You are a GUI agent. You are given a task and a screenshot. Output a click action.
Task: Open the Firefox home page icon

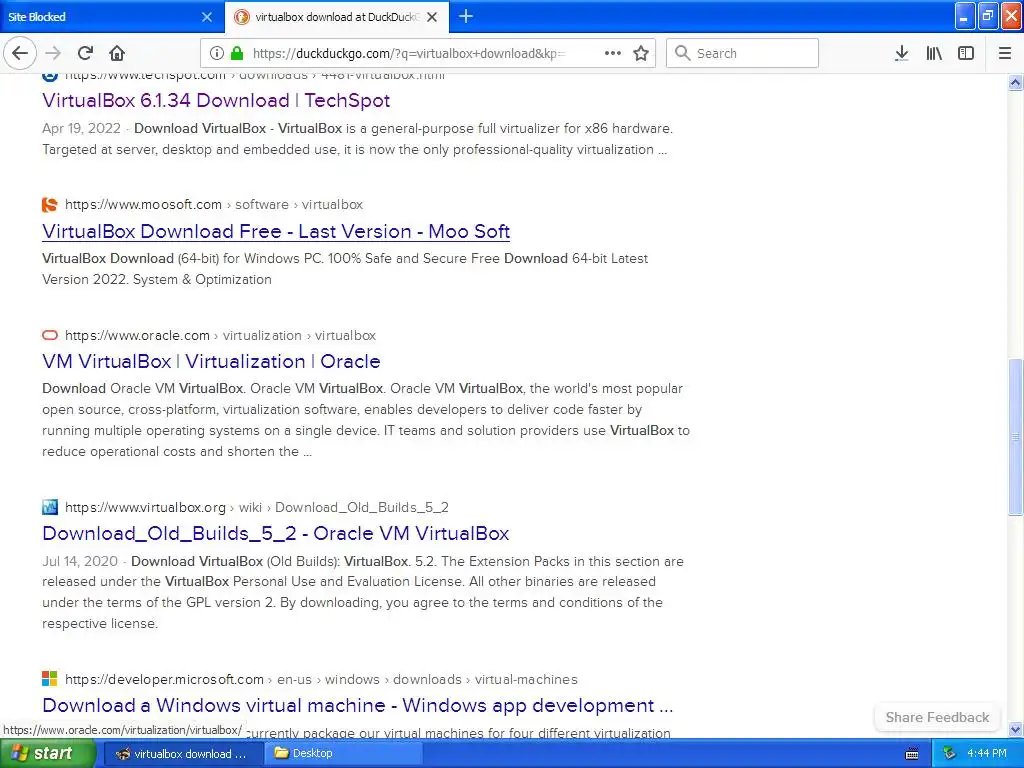pyautogui.click(x=117, y=53)
